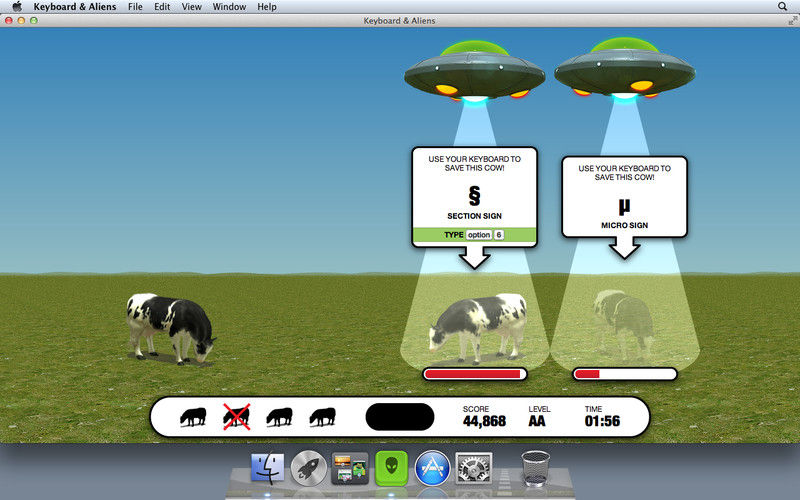The width and height of the screenshot is (800, 500).
Task: Click the black typed-character display box
Action: coord(399,417)
